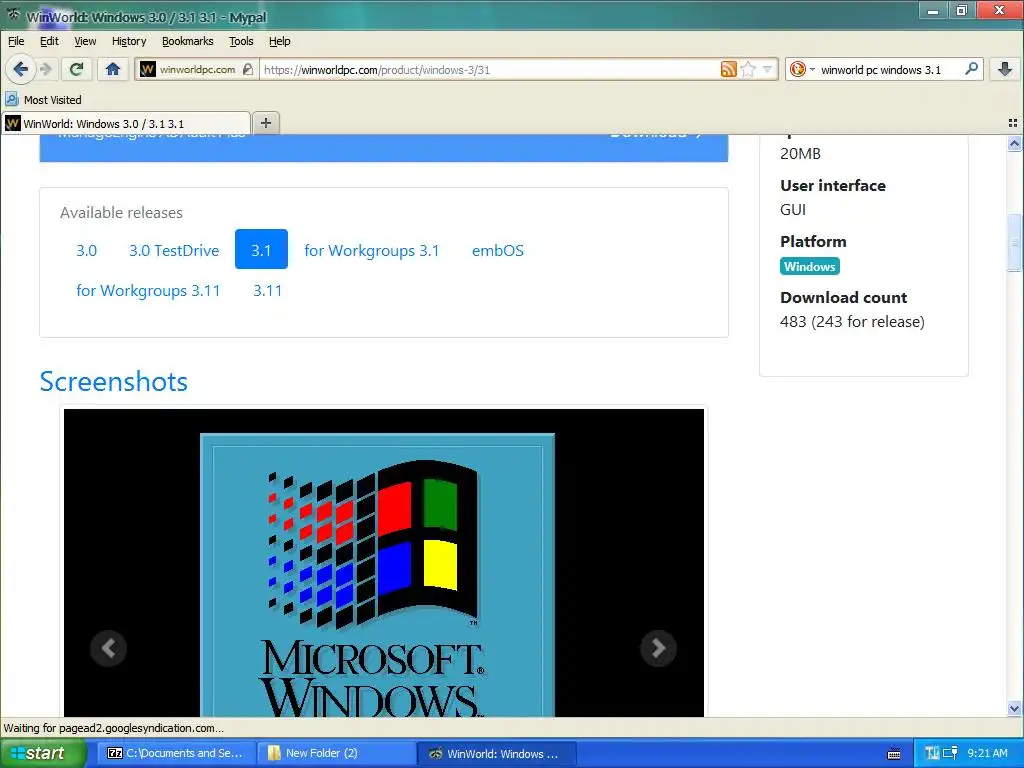
Task: Go to home page via house icon
Action: tap(113, 69)
